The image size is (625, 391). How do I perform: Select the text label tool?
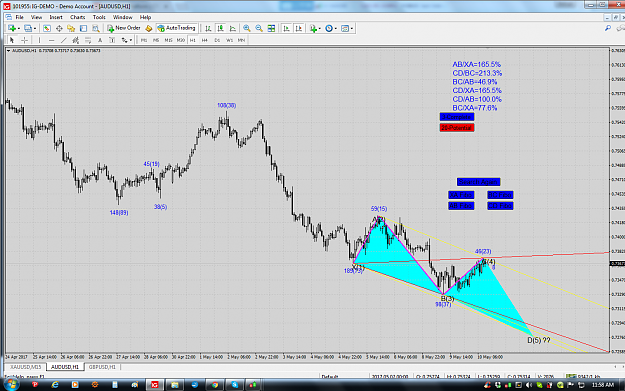(112, 40)
